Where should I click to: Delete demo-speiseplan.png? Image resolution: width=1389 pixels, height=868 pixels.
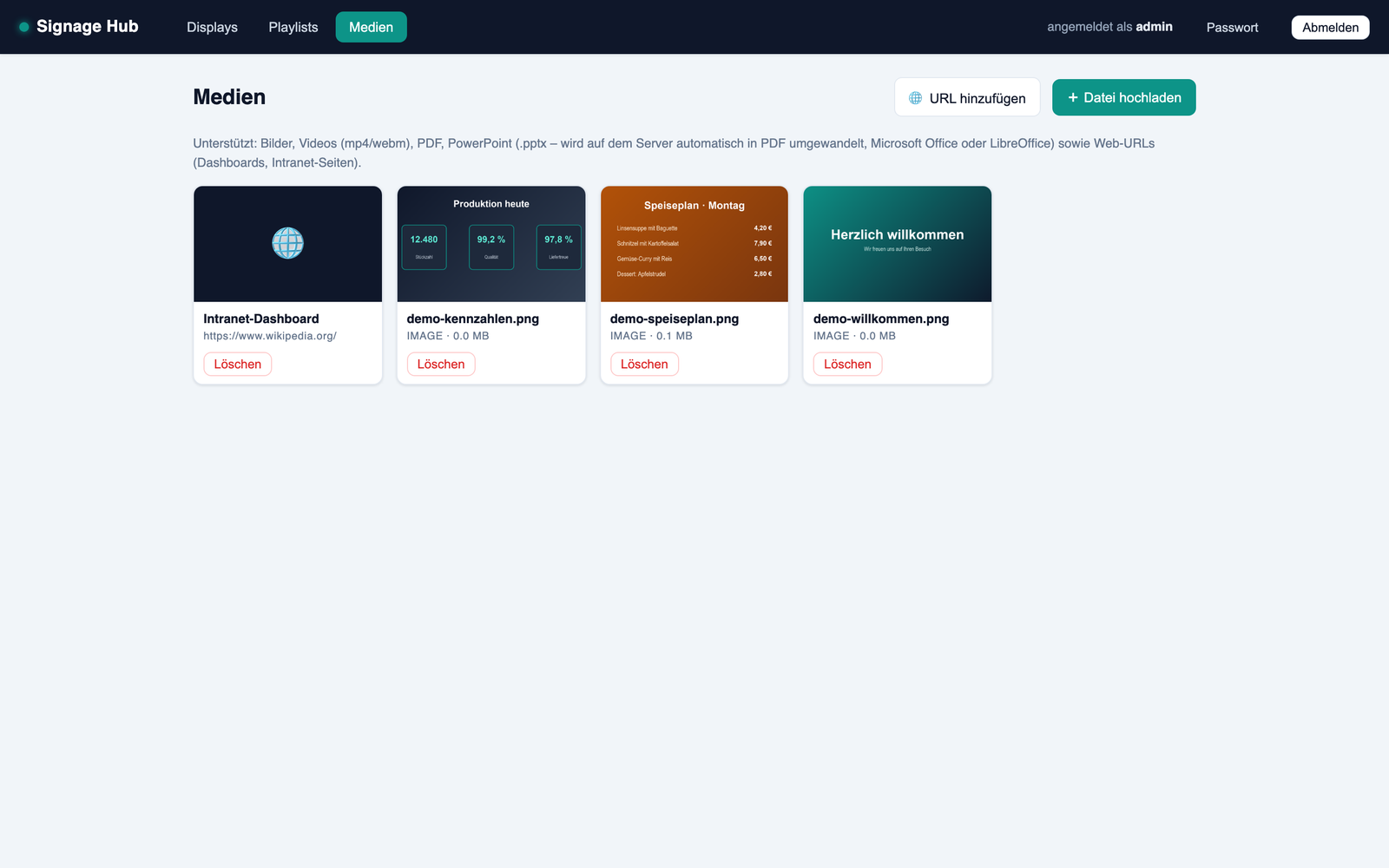tap(644, 364)
